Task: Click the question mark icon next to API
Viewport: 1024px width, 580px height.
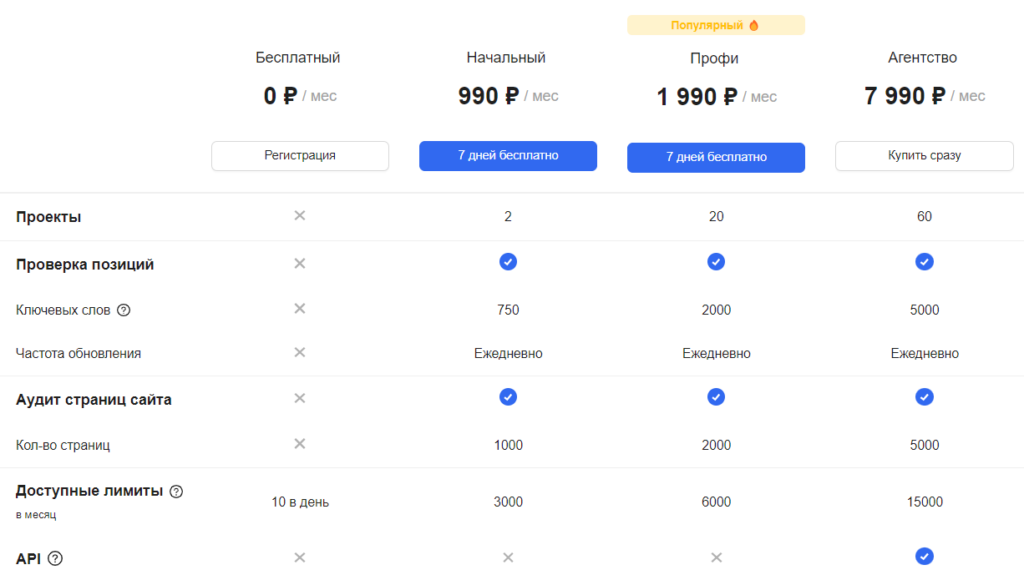Action: tap(56, 558)
